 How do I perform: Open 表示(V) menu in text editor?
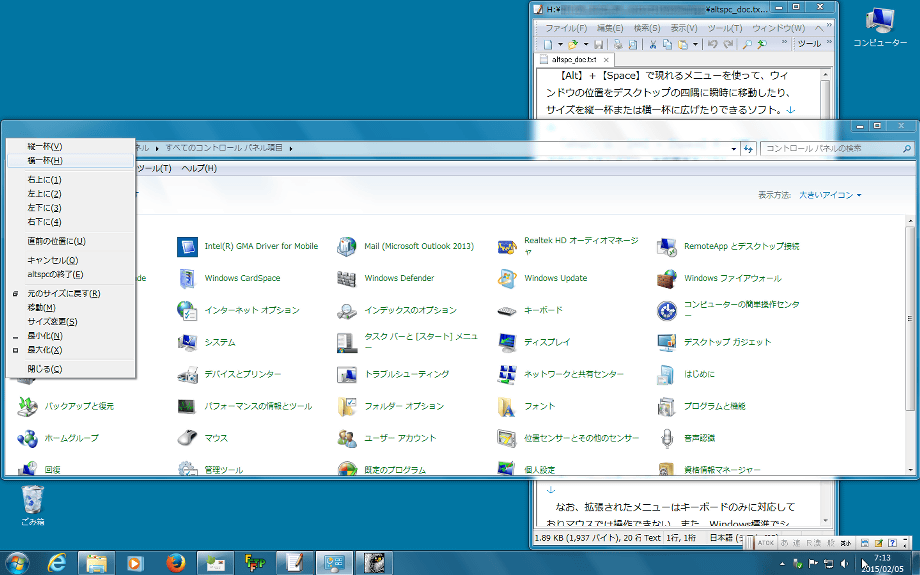pos(684,28)
